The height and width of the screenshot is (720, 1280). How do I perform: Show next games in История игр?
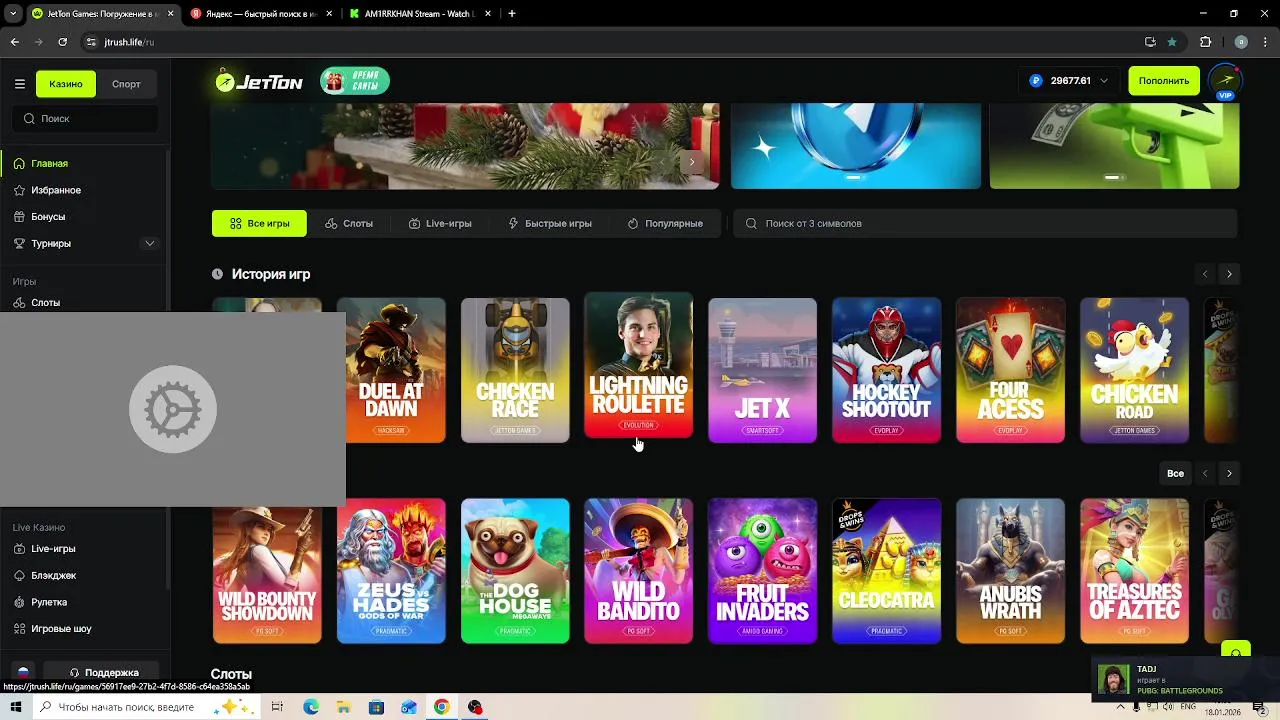click(x=1229, y=274)
